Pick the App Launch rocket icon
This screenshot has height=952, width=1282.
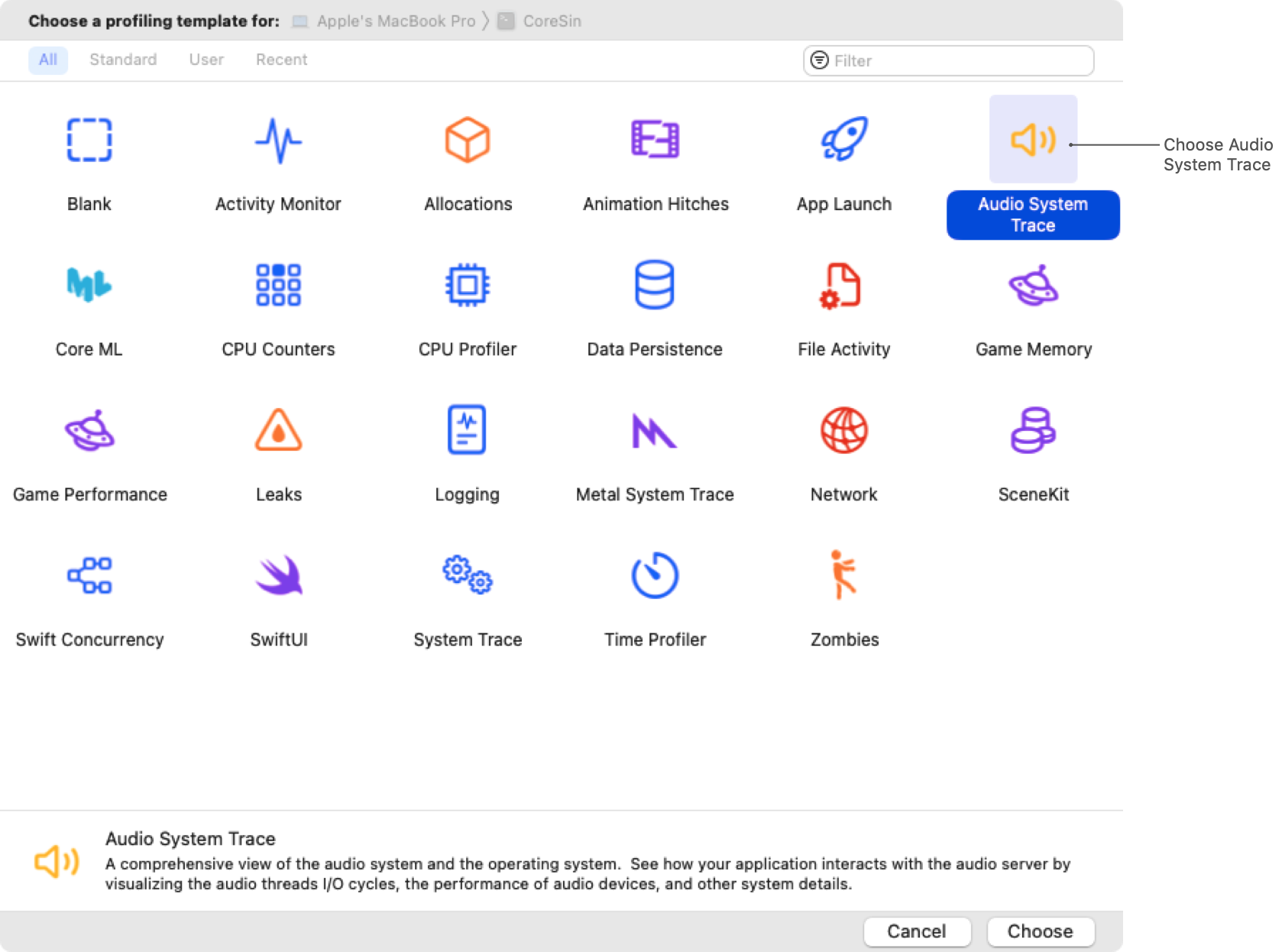(843, 141)
